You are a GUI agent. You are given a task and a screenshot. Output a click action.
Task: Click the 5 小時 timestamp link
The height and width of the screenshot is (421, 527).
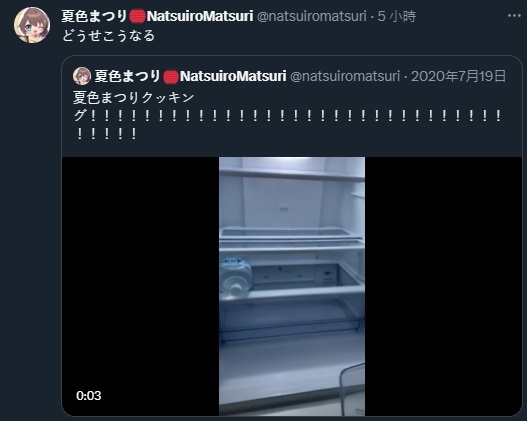pos(397,16)
